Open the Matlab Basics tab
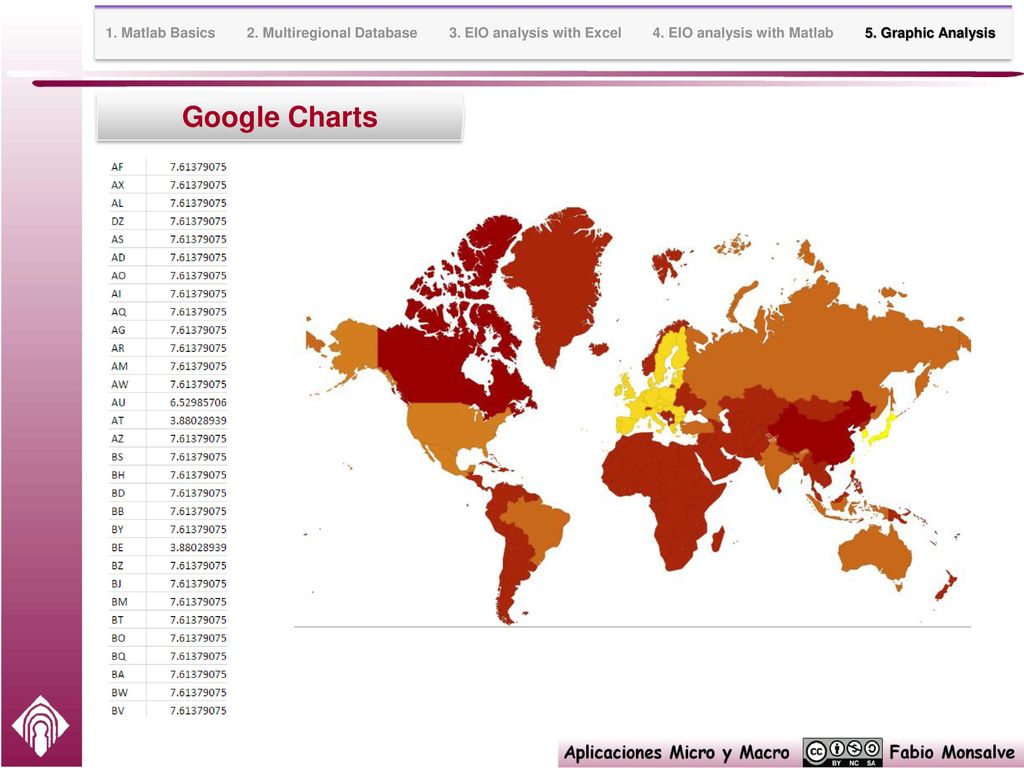Viewport: 1024px width, 768px height. (160, 33)
